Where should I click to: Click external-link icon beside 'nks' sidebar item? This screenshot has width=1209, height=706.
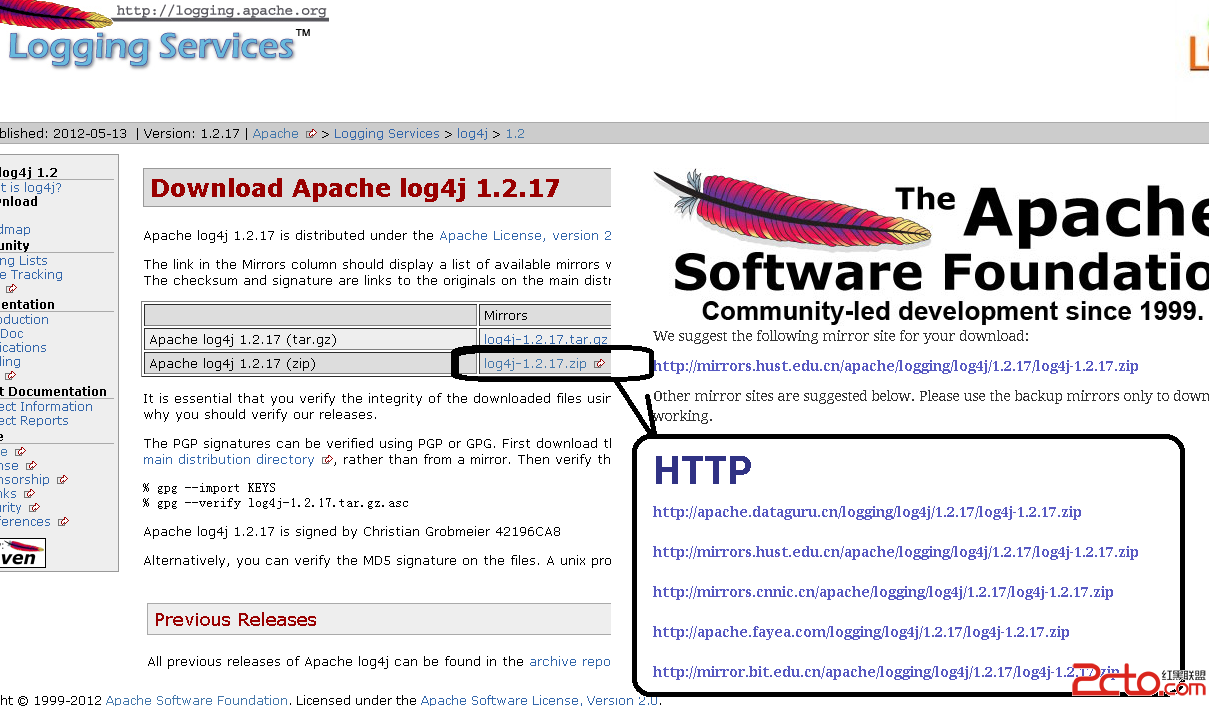30,494
